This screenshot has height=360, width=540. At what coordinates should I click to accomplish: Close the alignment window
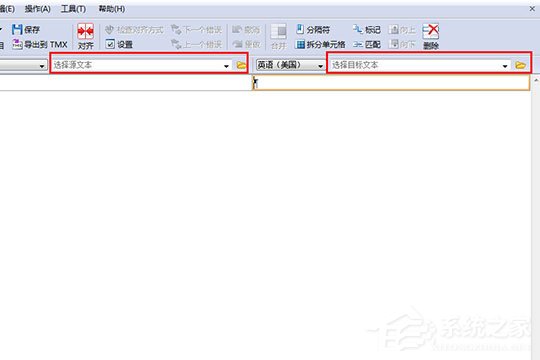pyautogui.click(x=532, y=9)
